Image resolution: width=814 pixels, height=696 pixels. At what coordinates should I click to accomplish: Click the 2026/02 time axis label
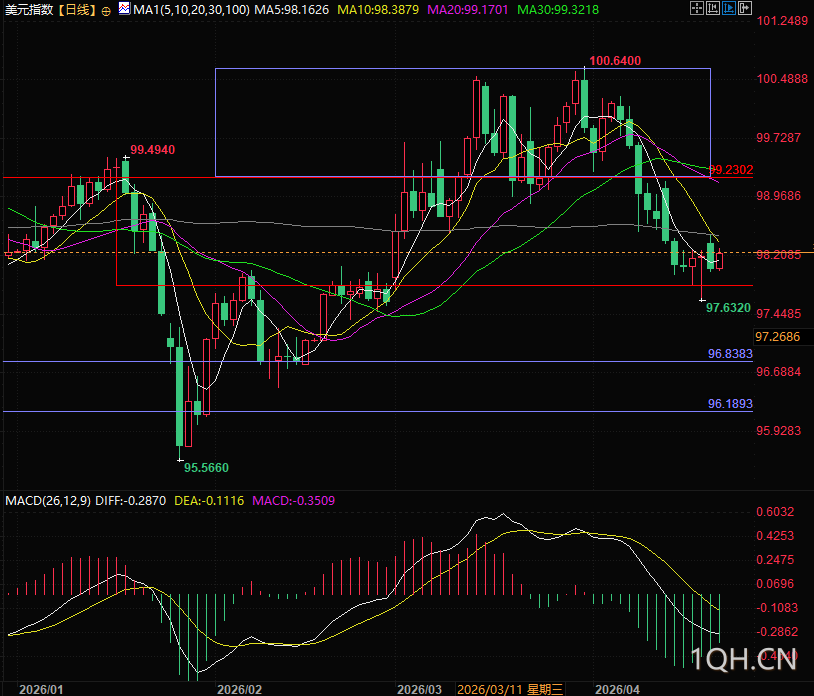point(239,690)
